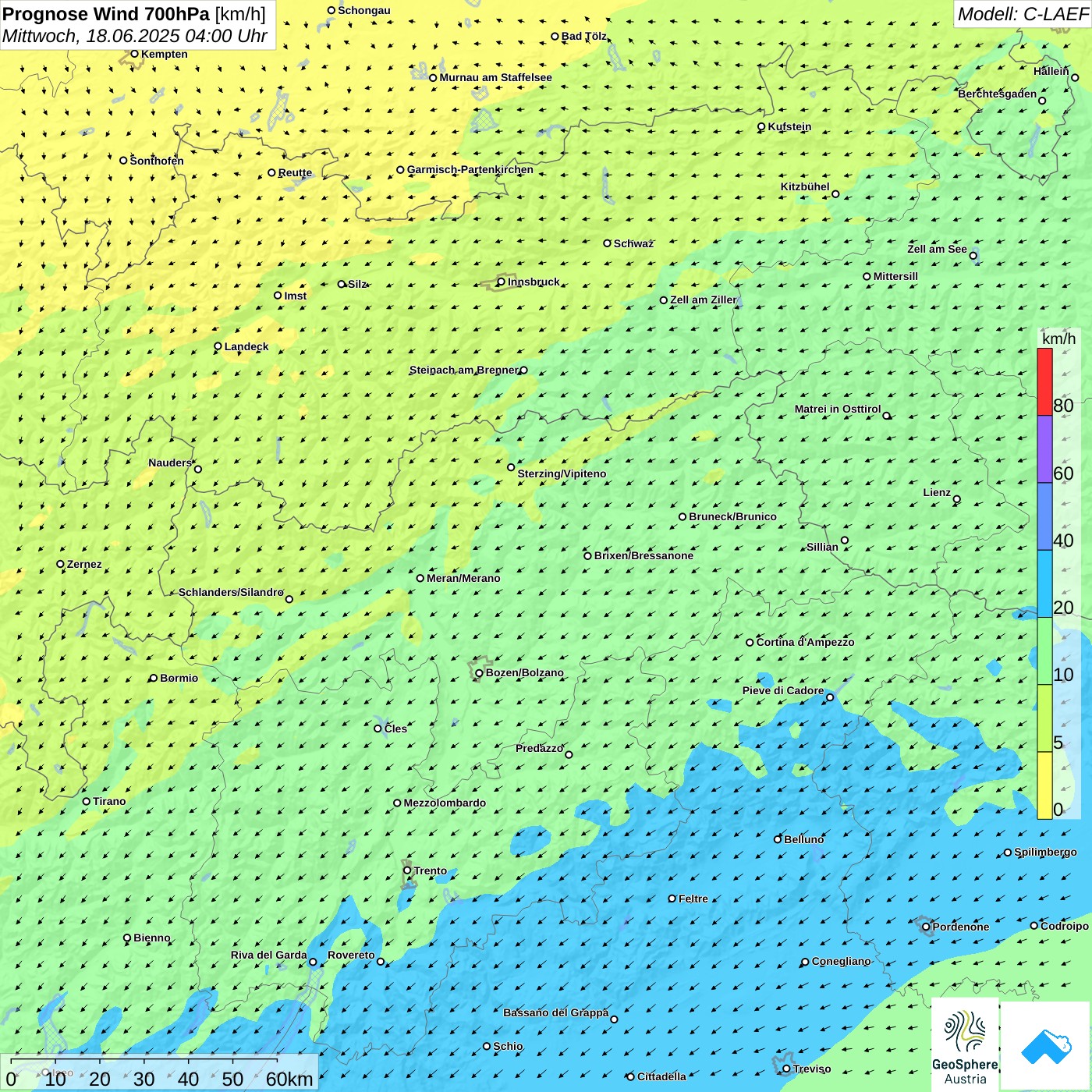Click the title 'Prognose Wind 700hPa'
Image resolution: width=1092 pixels, height=1092 pixels.
click(x=106, y=14)
